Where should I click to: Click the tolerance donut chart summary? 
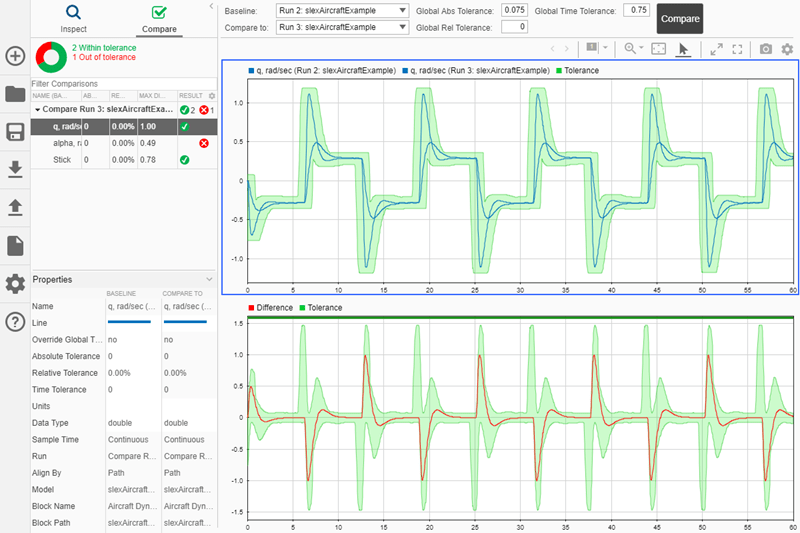[51, 57]
